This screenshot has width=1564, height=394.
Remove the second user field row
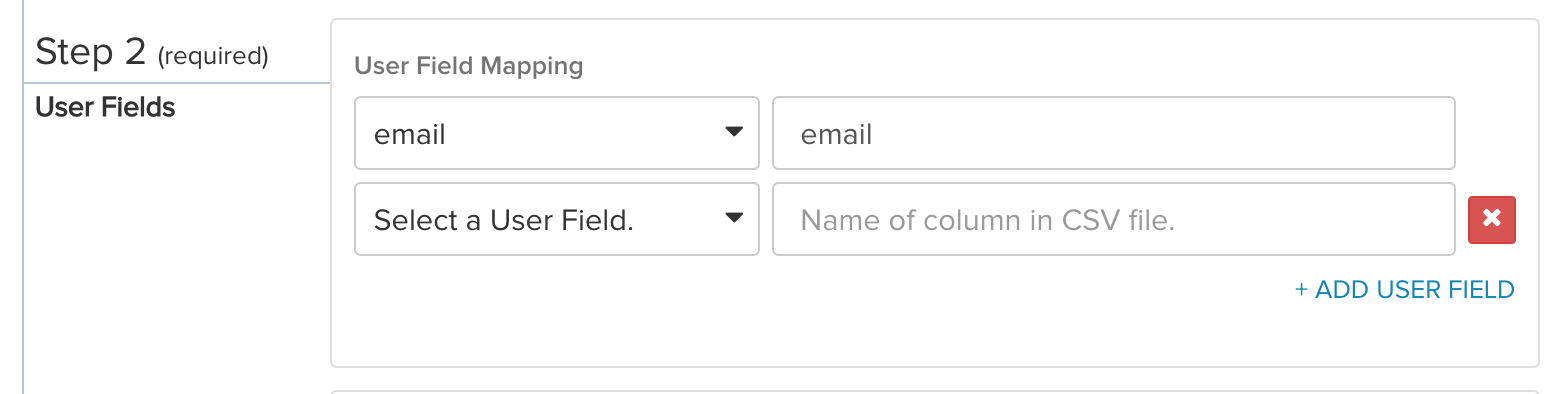1491,219
